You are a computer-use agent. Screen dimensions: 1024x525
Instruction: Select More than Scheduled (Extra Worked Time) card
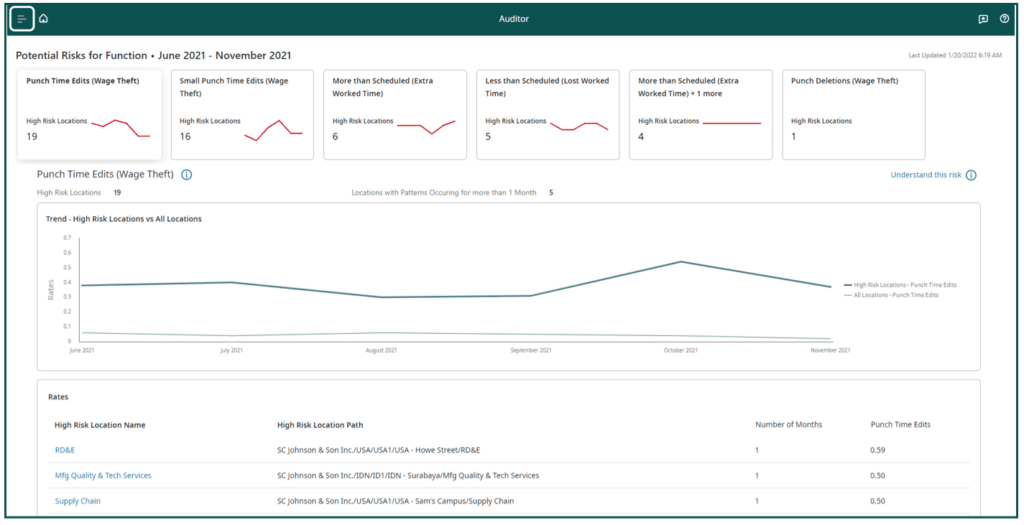tap(395, 115)
